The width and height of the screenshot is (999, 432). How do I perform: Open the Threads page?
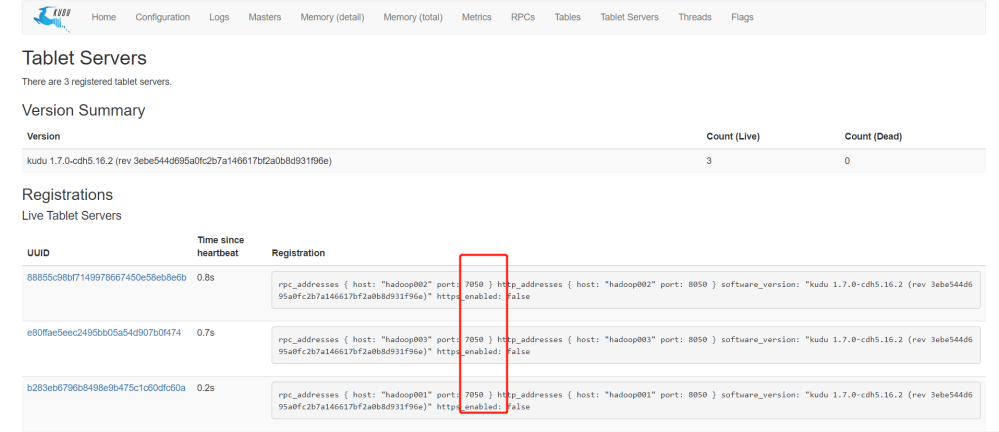694,17
